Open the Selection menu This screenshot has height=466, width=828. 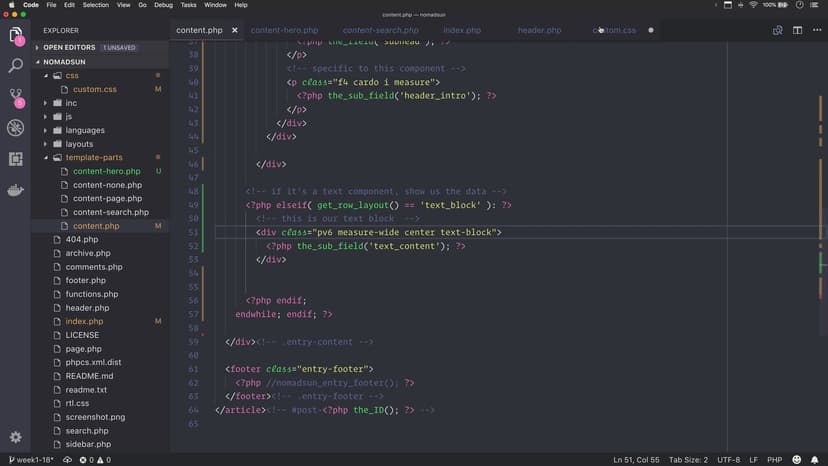[96, 5]
